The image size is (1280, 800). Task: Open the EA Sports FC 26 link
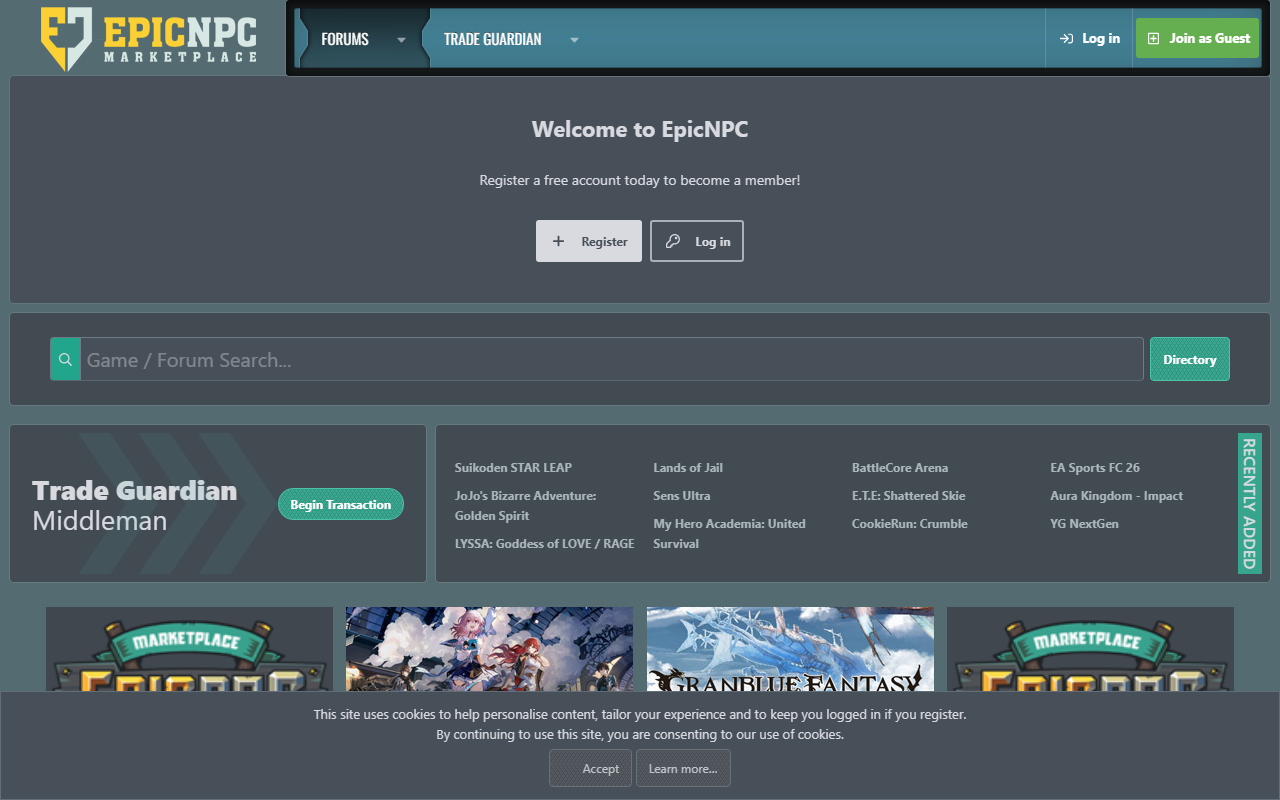[1095, 468]
